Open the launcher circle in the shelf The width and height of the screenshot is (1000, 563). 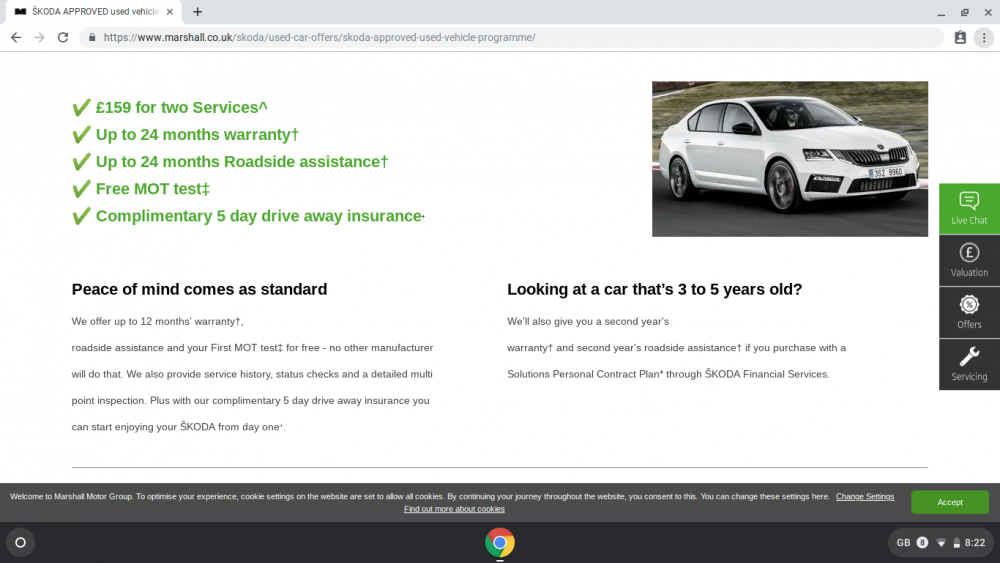[x=20, y=543]
